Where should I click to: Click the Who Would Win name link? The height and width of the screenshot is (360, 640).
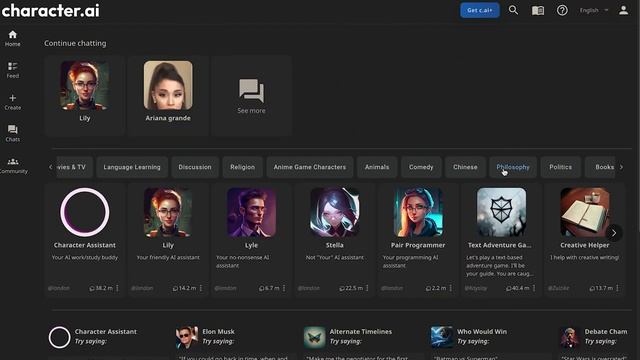(x=482, y=332)
